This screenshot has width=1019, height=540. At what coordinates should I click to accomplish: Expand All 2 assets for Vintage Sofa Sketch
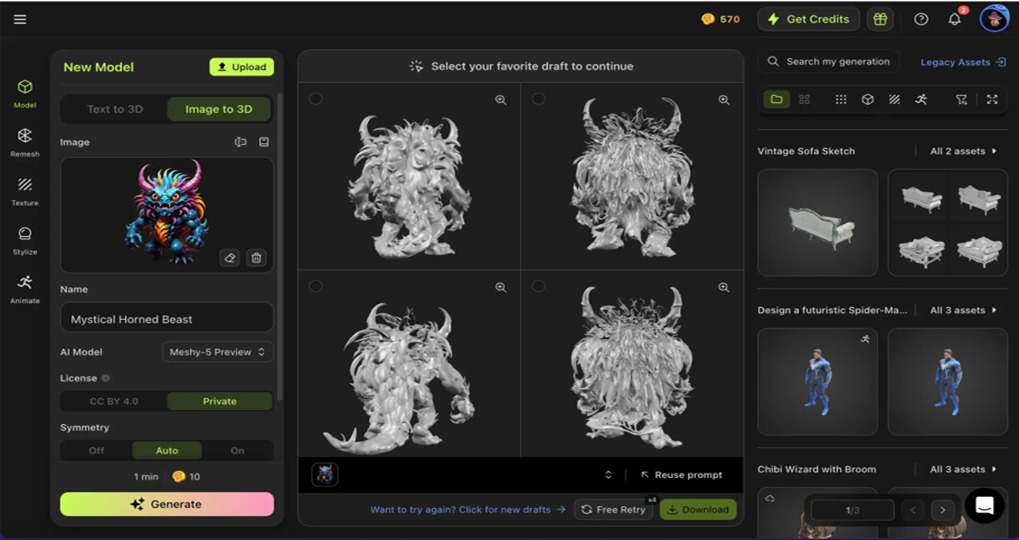(962, 151)
